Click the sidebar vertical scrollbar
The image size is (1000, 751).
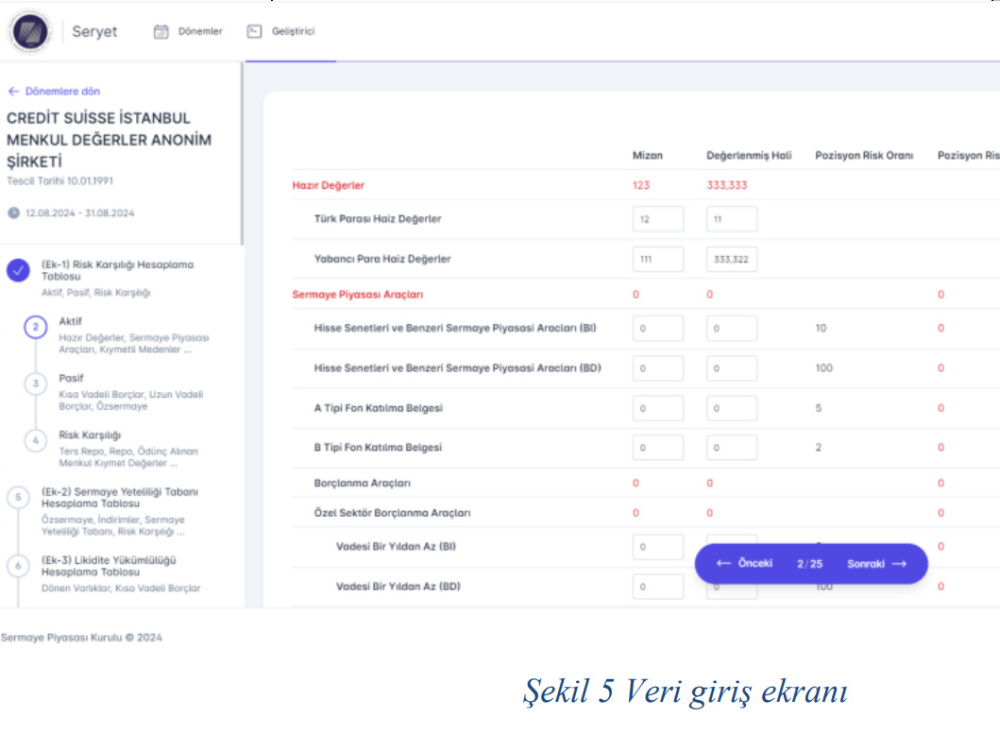[242, 153]
